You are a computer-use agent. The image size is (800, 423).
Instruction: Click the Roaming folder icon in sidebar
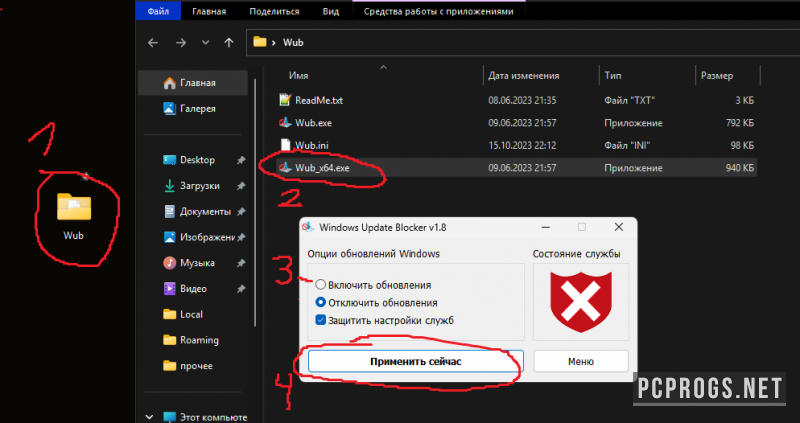click(169, 340)
